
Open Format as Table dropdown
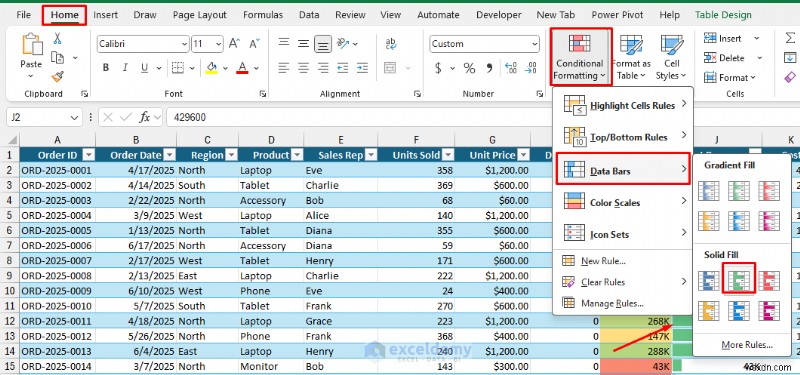631,57
